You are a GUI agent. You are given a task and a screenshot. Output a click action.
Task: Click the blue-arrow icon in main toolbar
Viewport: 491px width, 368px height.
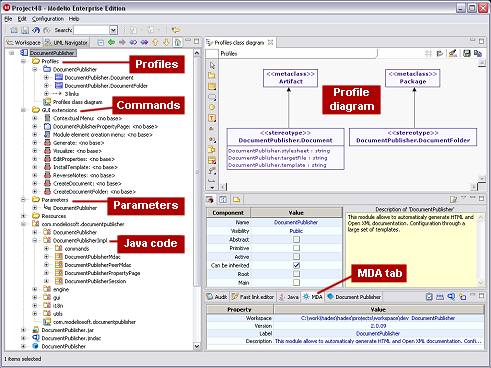[36, 30]
